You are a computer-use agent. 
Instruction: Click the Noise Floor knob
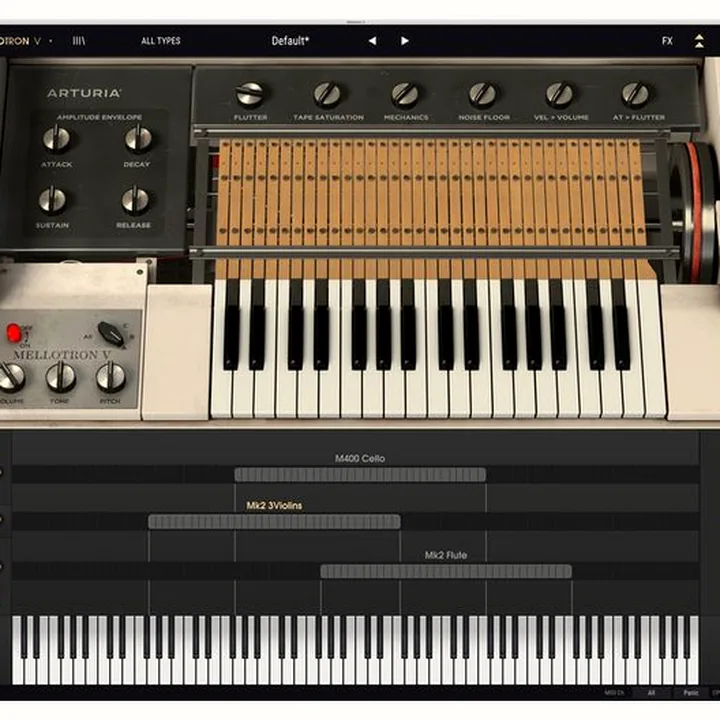[x=483, y=94]
